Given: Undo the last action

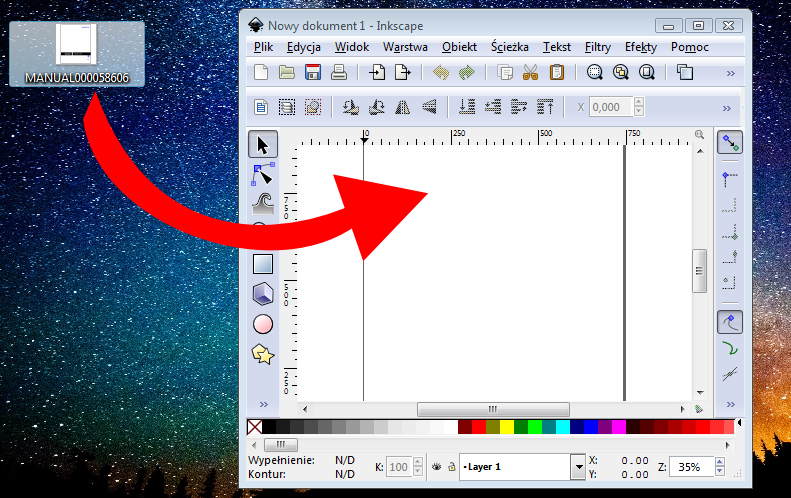Looking at the screenshot, I should (441, 72).
